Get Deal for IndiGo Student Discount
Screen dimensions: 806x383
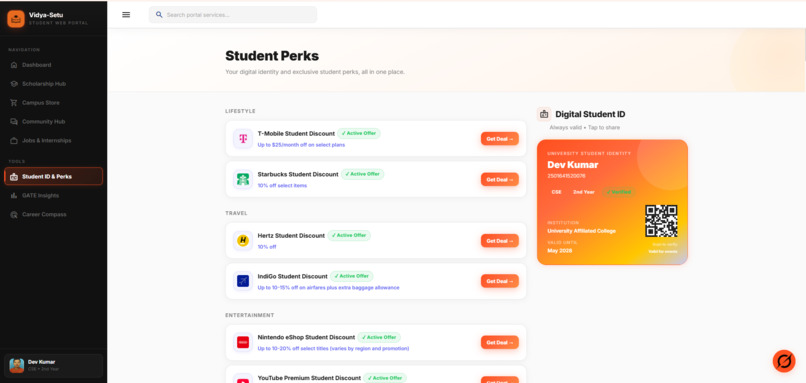pos(500,281)
